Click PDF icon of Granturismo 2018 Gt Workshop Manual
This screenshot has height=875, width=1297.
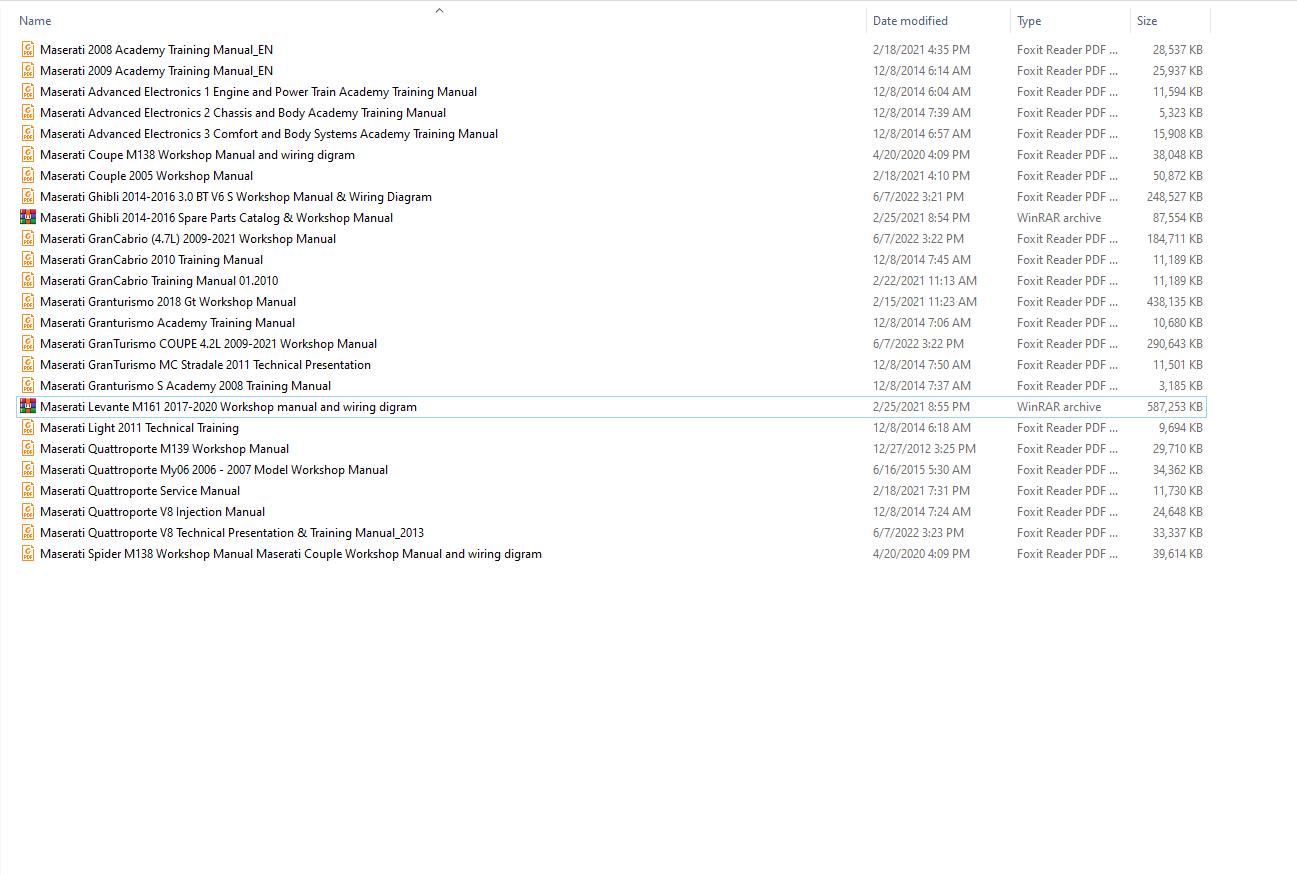[x=28, y=301]
